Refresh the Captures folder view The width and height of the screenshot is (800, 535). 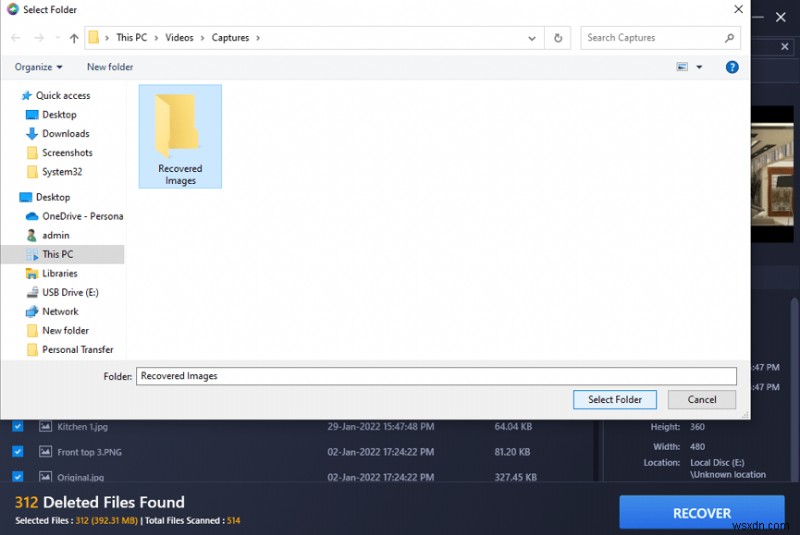pyautogui.click(x=558, y=38)
